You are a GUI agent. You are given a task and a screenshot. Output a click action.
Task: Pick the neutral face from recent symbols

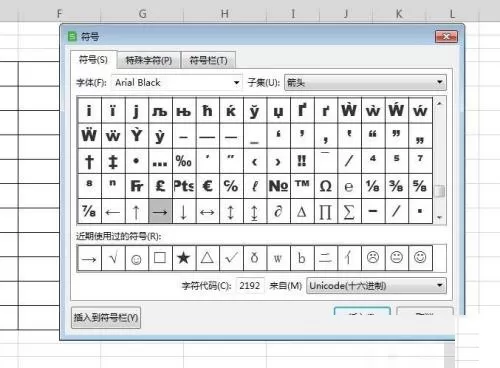[397, 258]
